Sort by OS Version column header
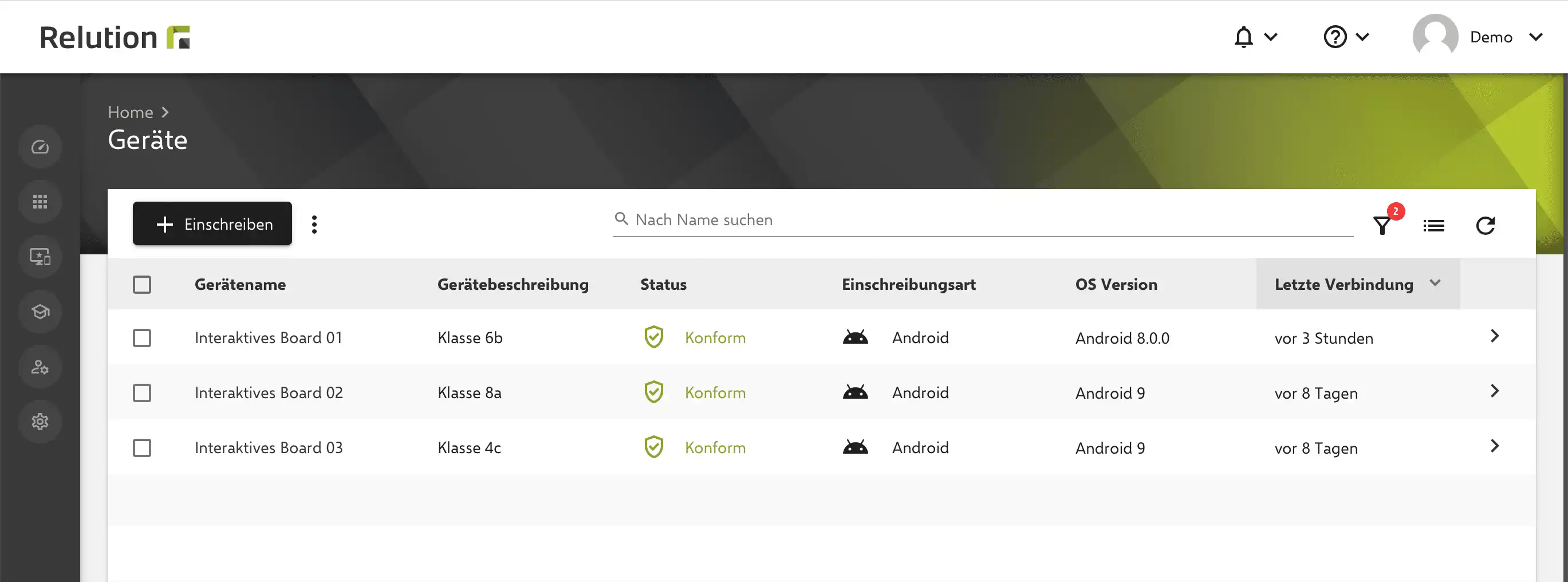The width and height of the screenshot is (1568, 582). [1116, 284]
